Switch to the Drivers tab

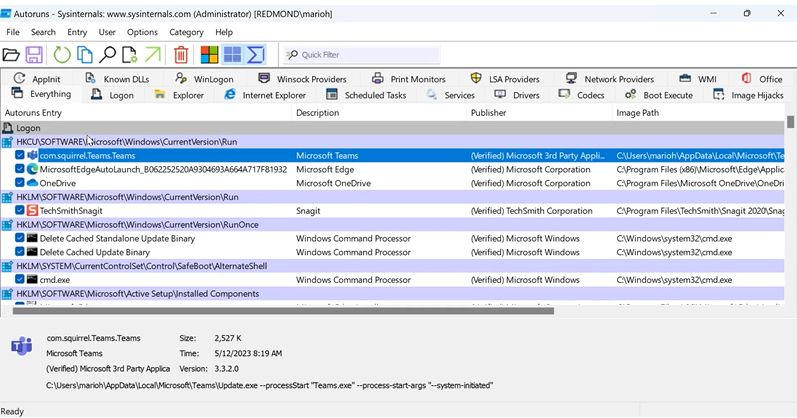pos(517,95)
